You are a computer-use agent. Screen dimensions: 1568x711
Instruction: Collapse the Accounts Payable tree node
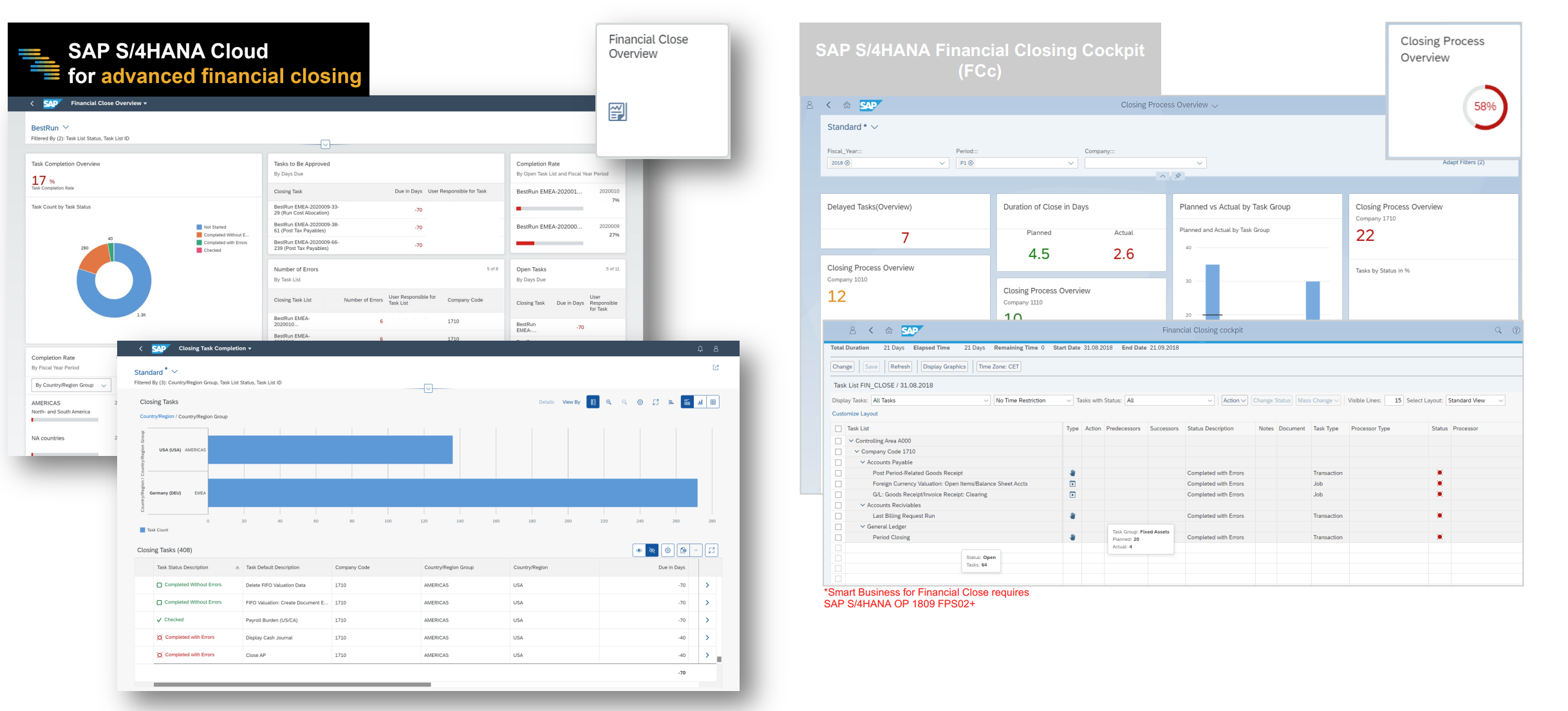tap(863, 462)
